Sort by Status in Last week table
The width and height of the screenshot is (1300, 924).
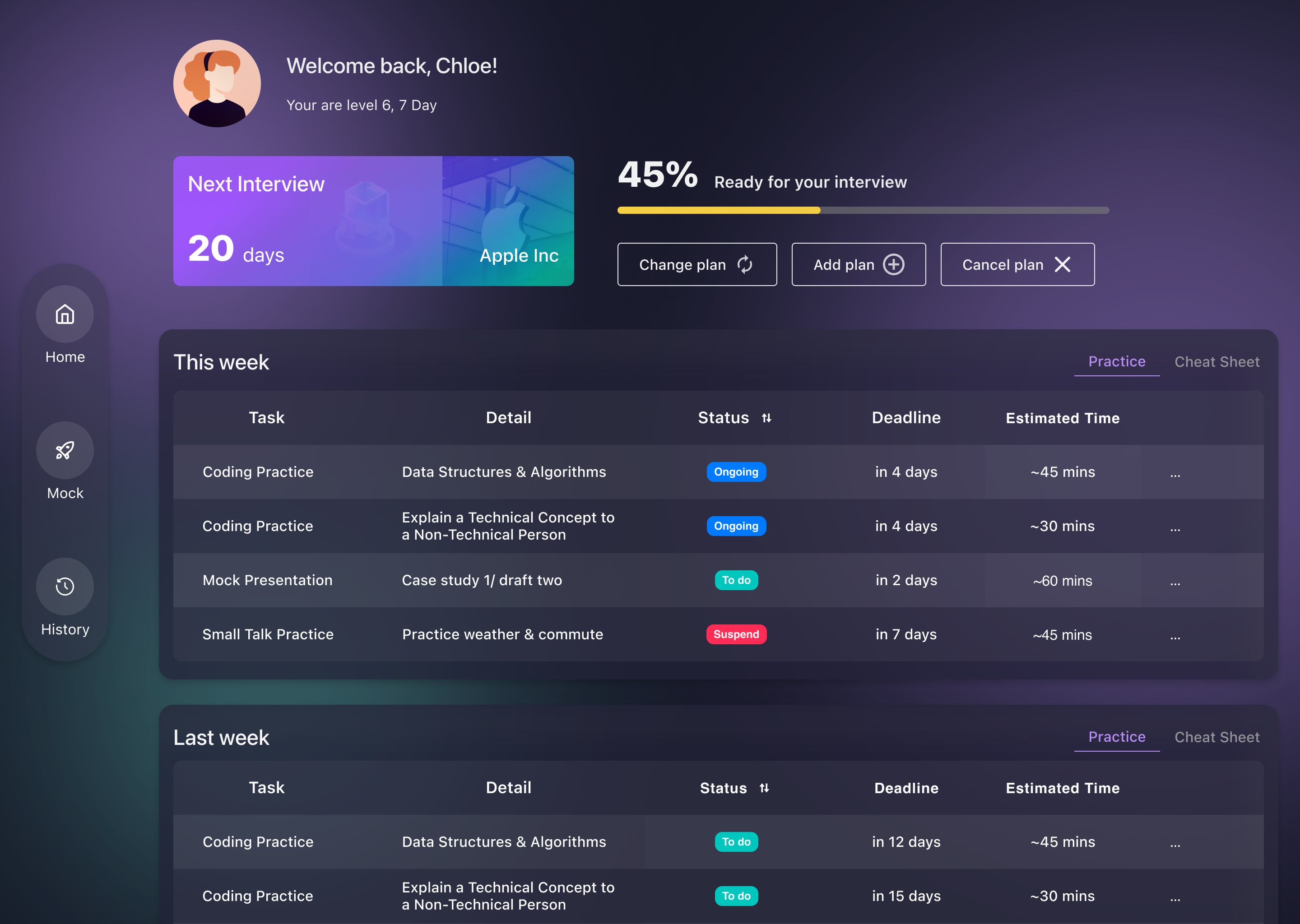(x=764, y=788)
